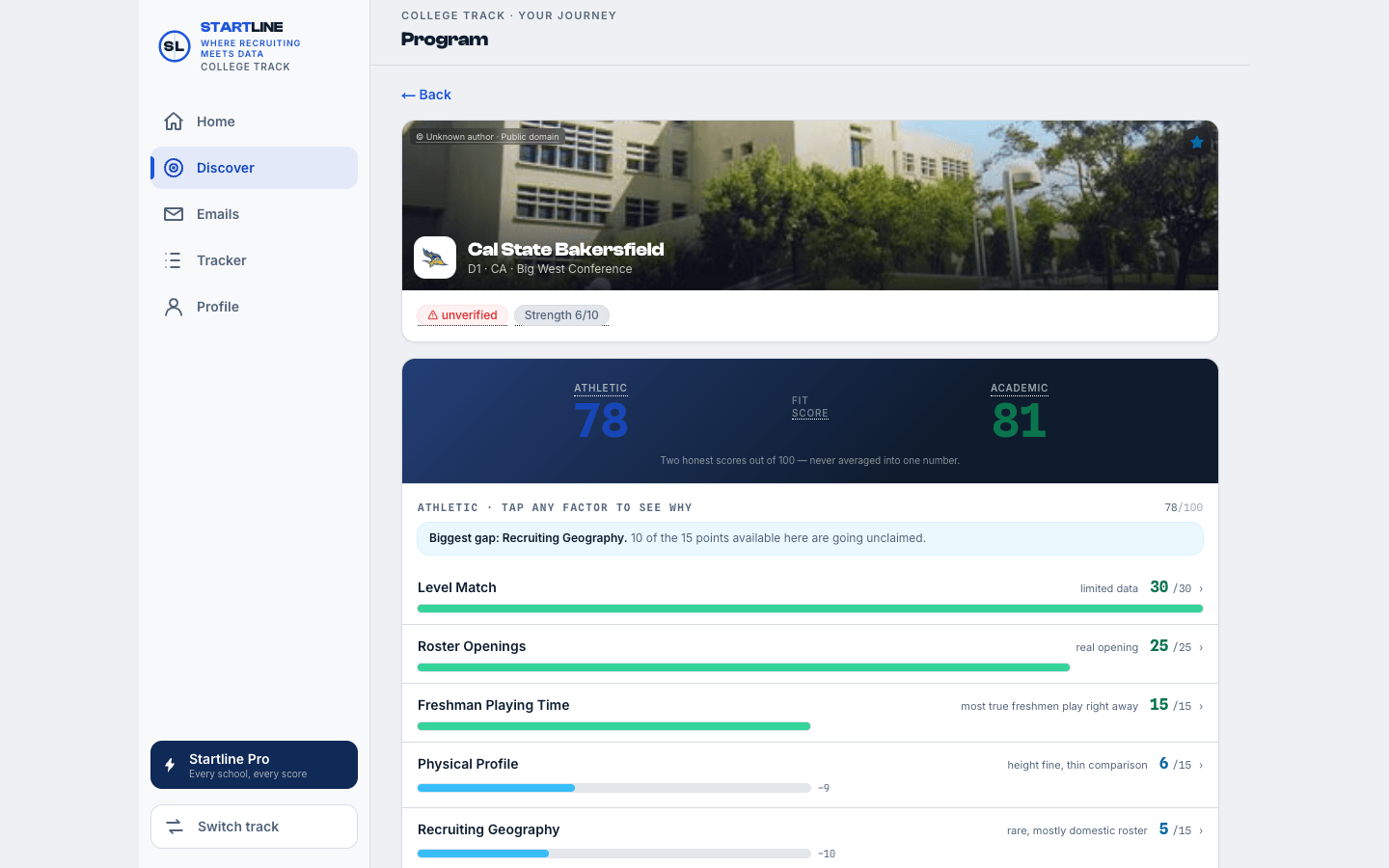Open Home in the sidebar
The width and height of the screenshot is (1389, 868).
pos(254,122)
